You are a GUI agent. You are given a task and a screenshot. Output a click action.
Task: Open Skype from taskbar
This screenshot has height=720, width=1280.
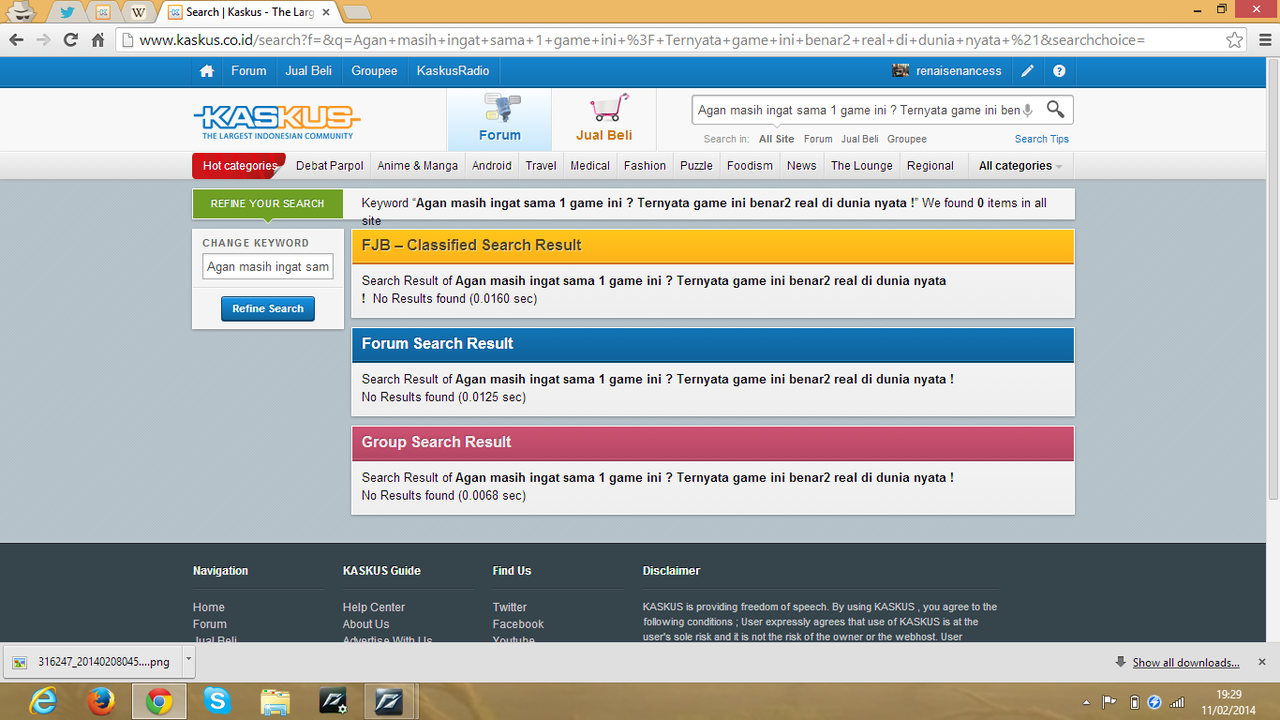[216, 701]
